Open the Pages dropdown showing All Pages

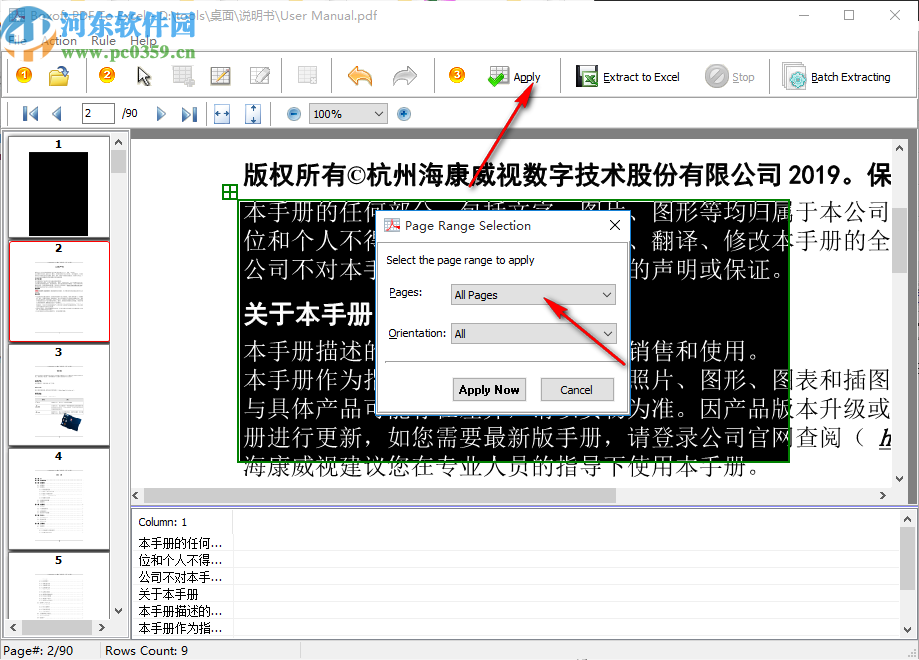coord(533,294)
